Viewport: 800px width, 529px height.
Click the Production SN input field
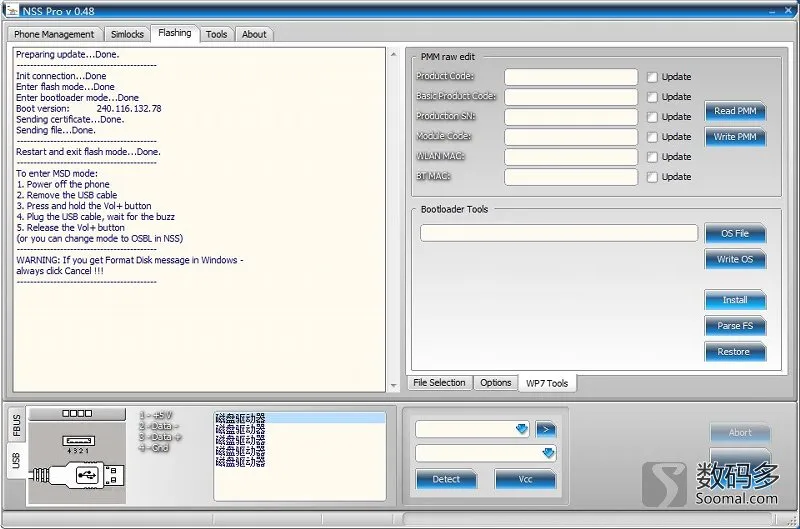pyautogui.click(x=571, y=117)
